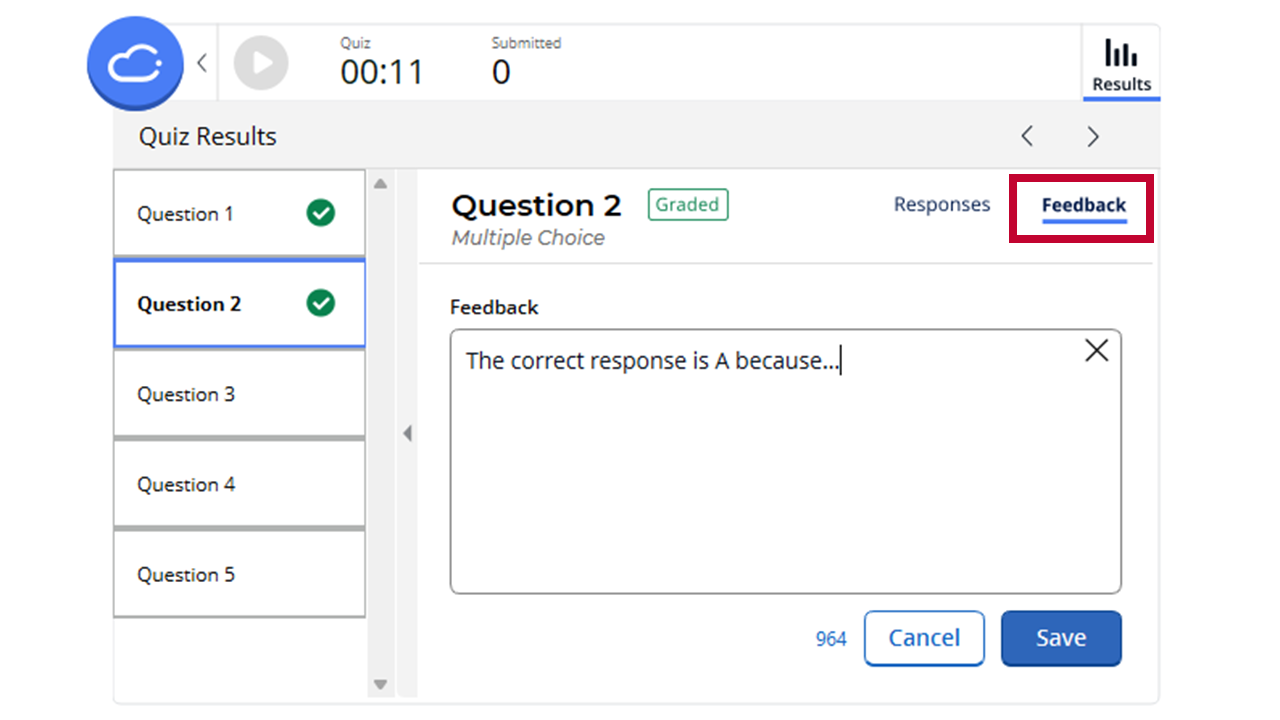Clear feedback text with the X icon
Screen dimensions: 1280x720
point(1097,350)
